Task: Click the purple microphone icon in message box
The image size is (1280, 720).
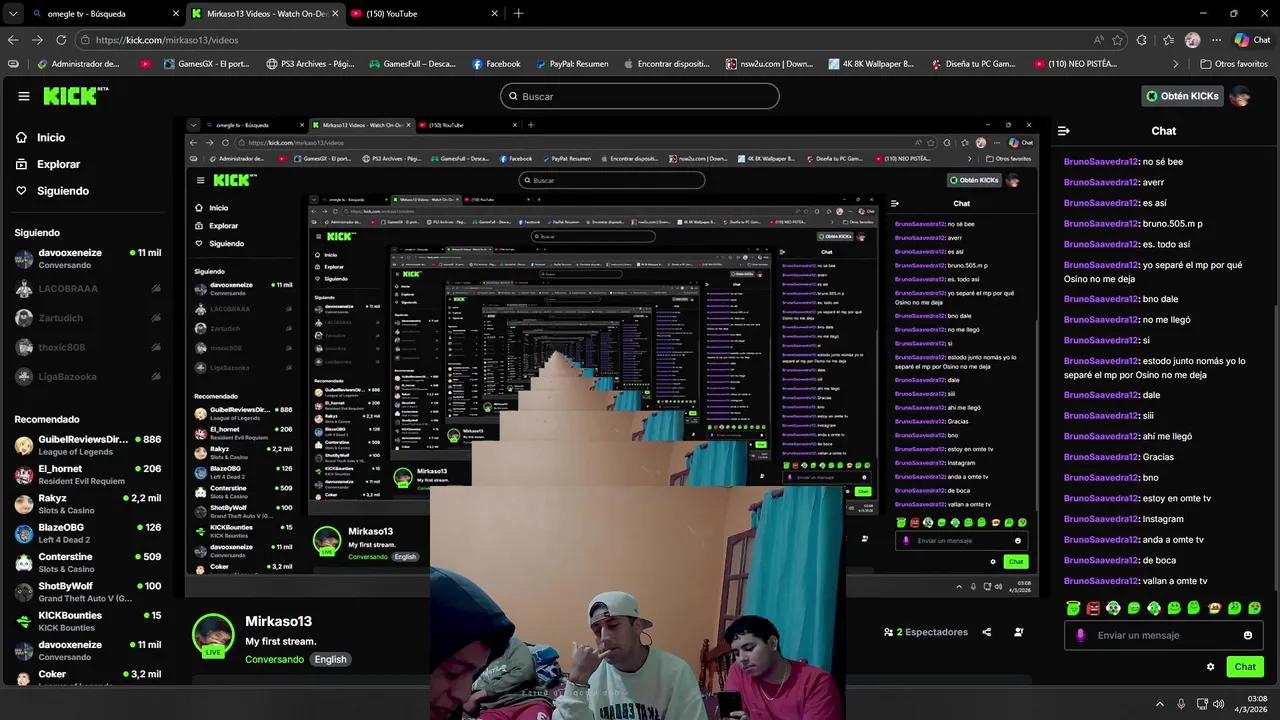Action: [x=1080, y=635]
